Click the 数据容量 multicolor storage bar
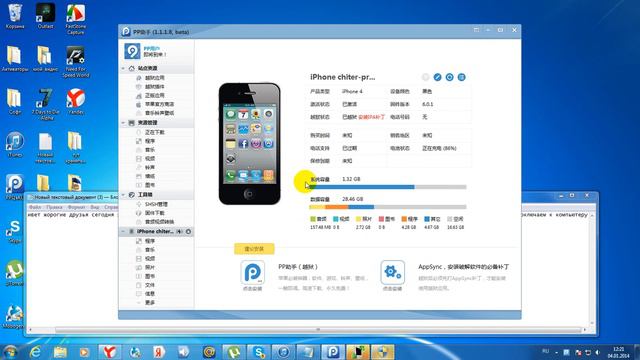Viewport: 640px width, 360px height. (x=388, y=207)
